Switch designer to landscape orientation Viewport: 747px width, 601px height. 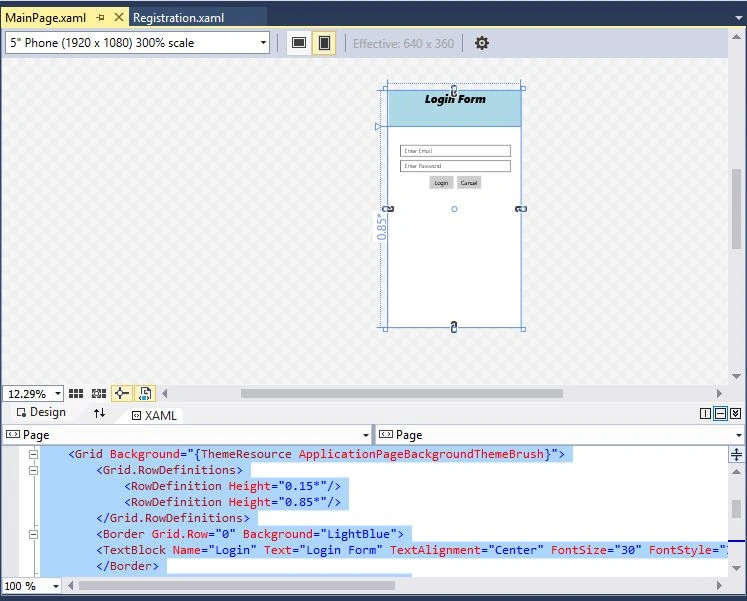pyautogui.click(x=299, y=43)
